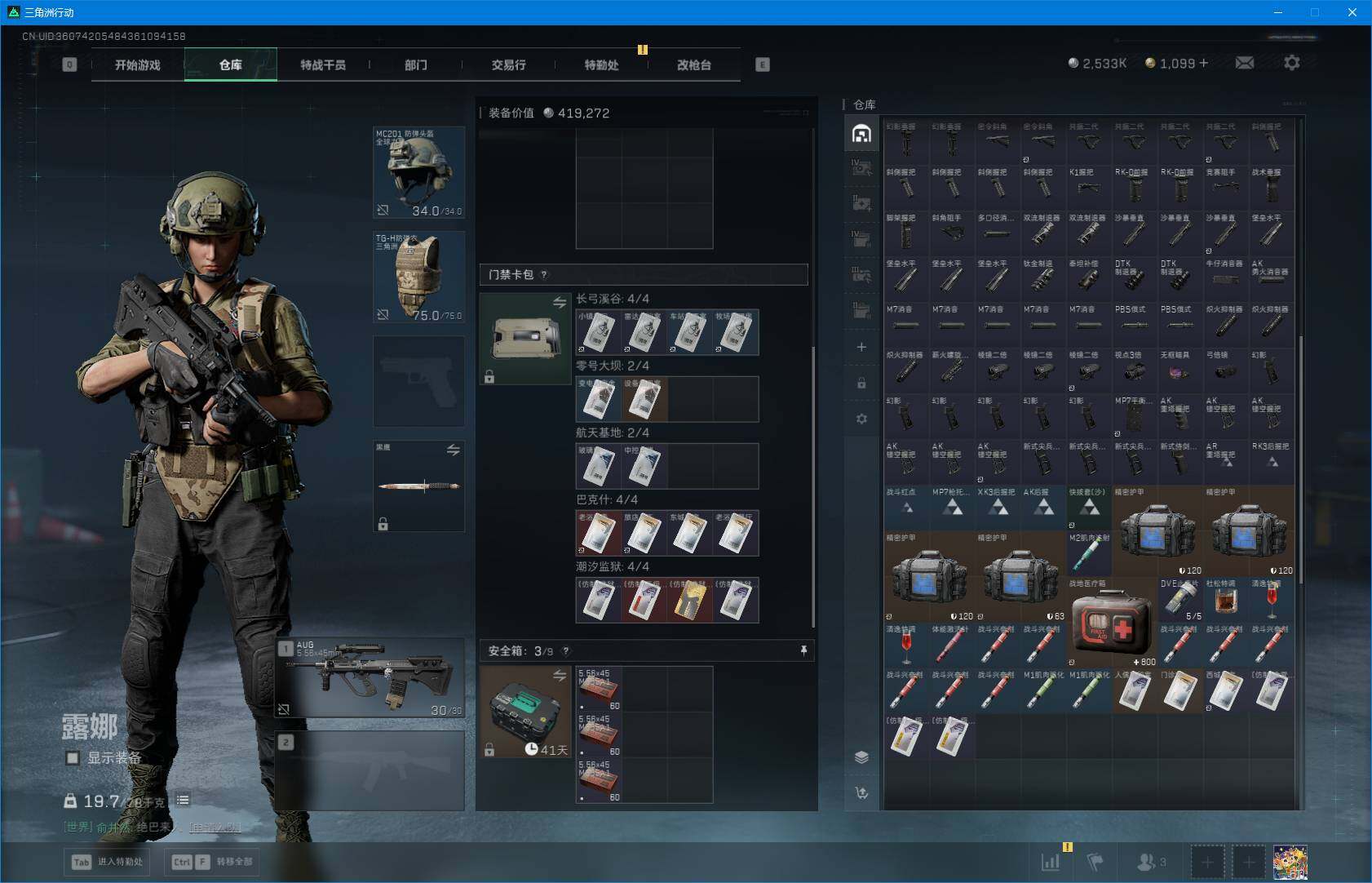Open the statistics bar chart icon
Screen dimensions: 1372x883
pyautogui.click(x=1051, y=861)
